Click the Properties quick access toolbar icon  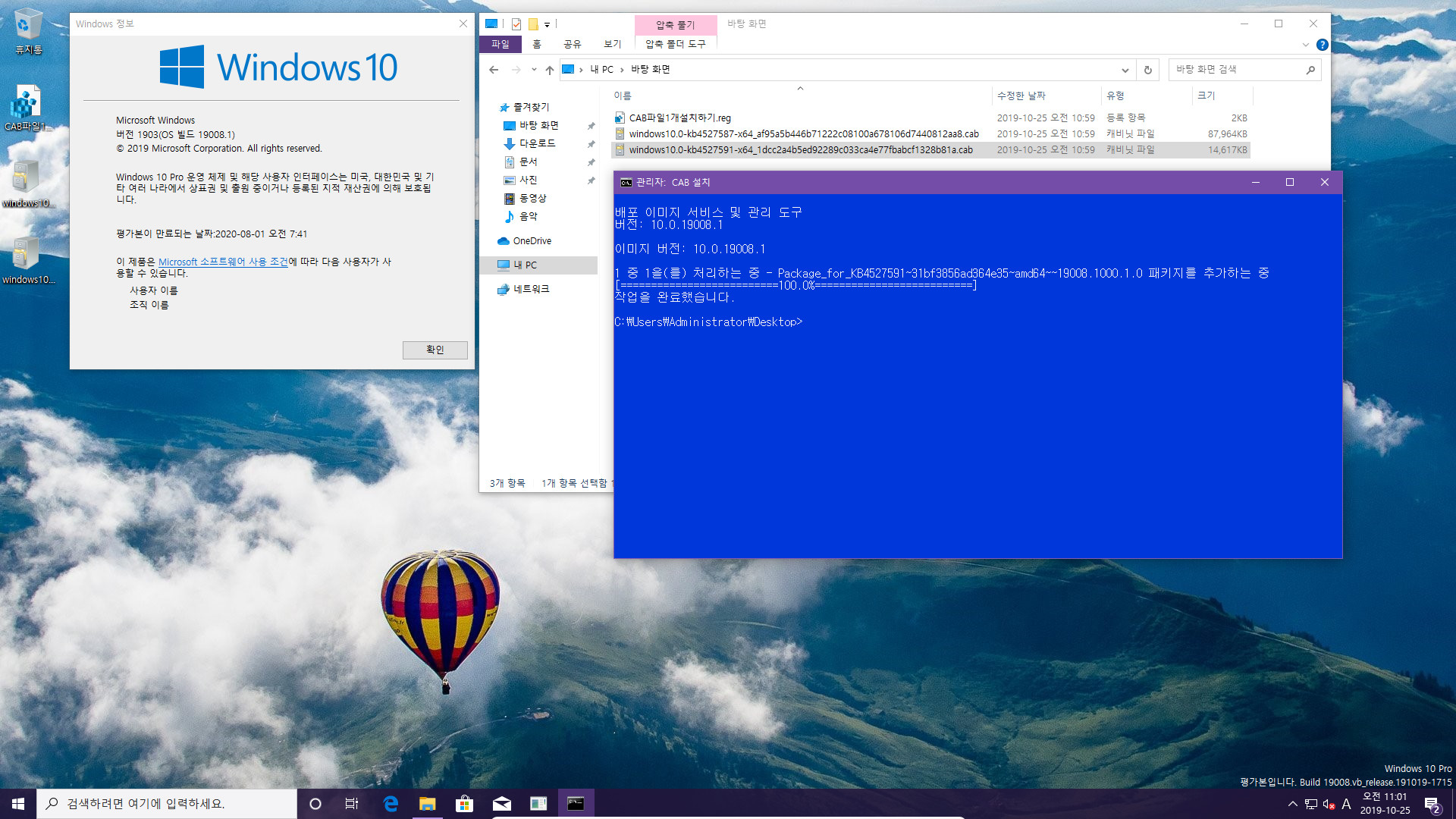tap(516, 24)
